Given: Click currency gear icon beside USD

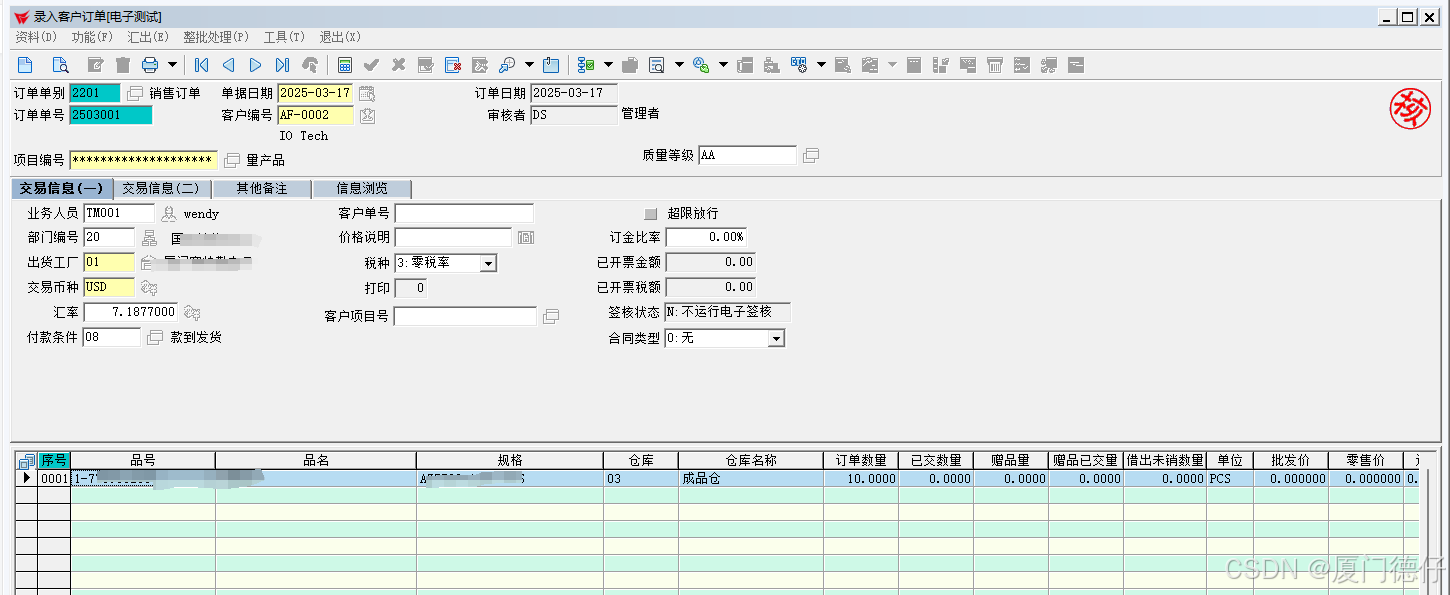Looking at the screenshot, I should tap(149, 287).
